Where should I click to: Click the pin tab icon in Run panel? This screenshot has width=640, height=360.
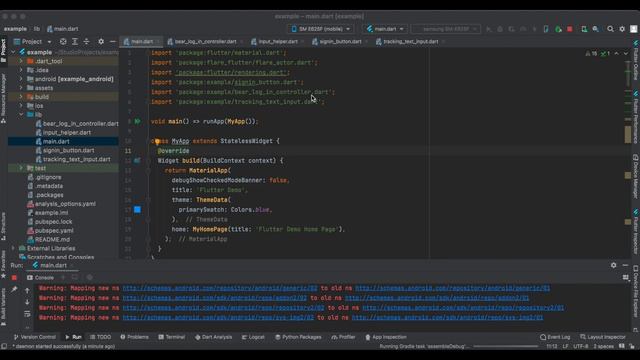pos(14,289)
